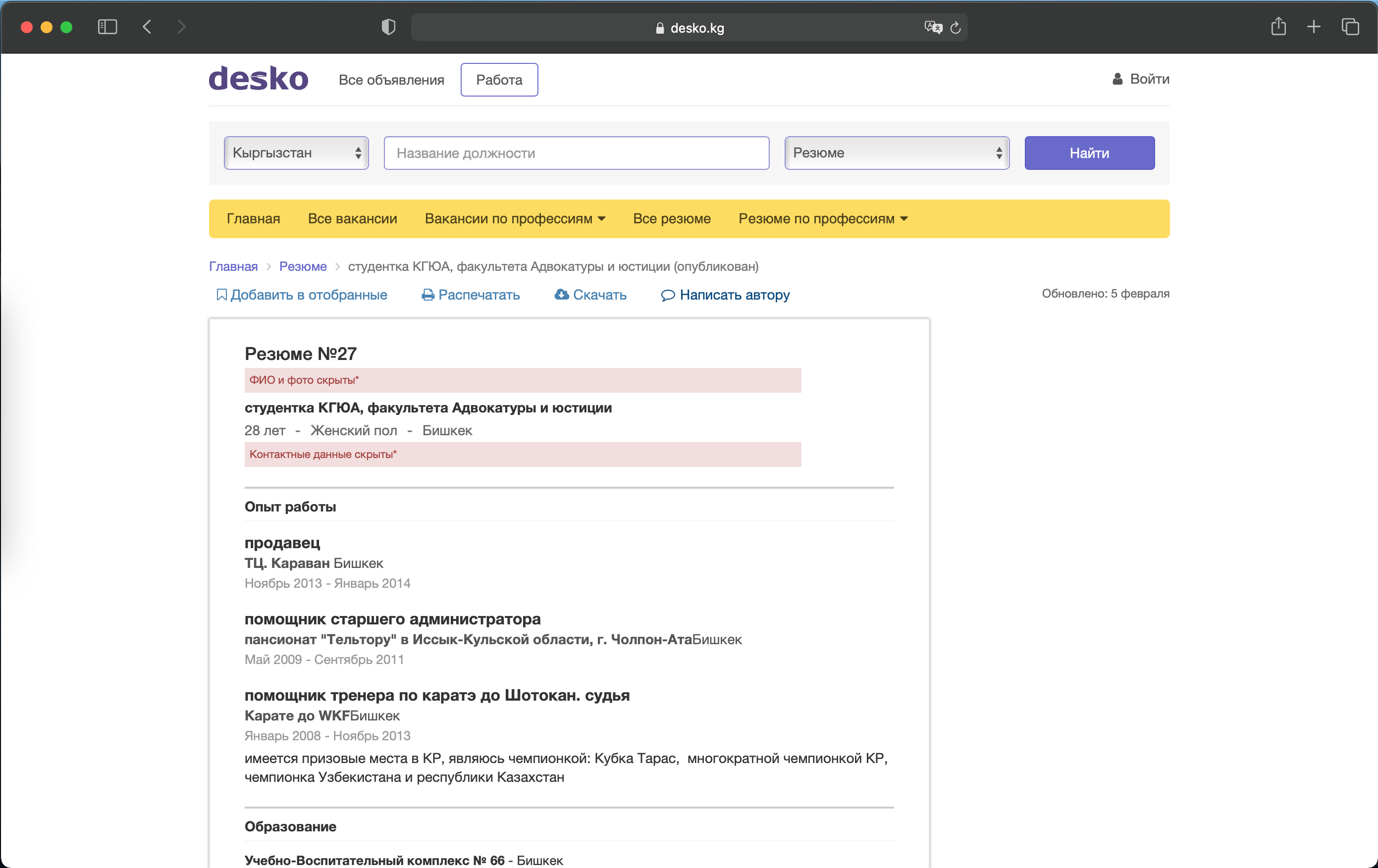The height and width of the screenshot is (868, 1378).
Task: Click the 'Контактные данные скрыты' notice
Action: point(523,455)
